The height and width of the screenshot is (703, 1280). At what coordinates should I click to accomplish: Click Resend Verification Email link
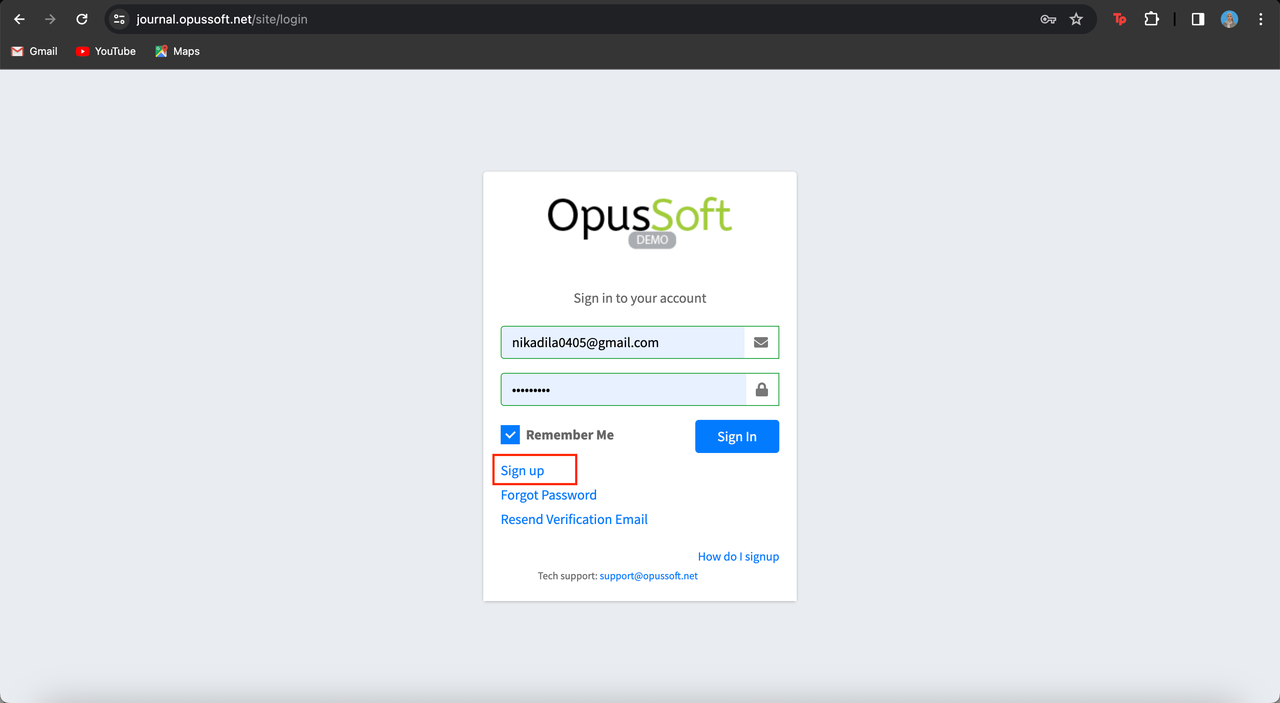pyautogui.click(x=574, y=519)
